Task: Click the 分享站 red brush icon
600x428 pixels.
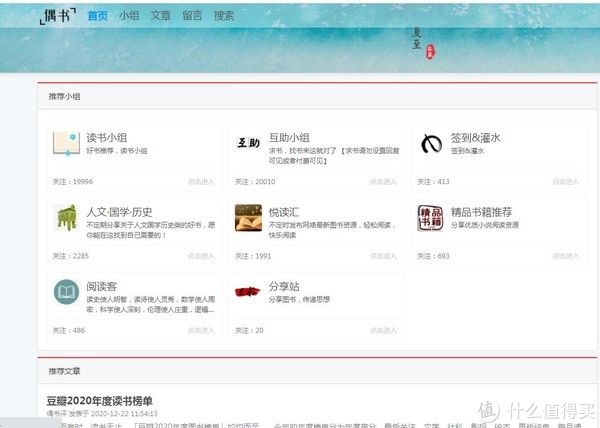Action: coord(247,292)
